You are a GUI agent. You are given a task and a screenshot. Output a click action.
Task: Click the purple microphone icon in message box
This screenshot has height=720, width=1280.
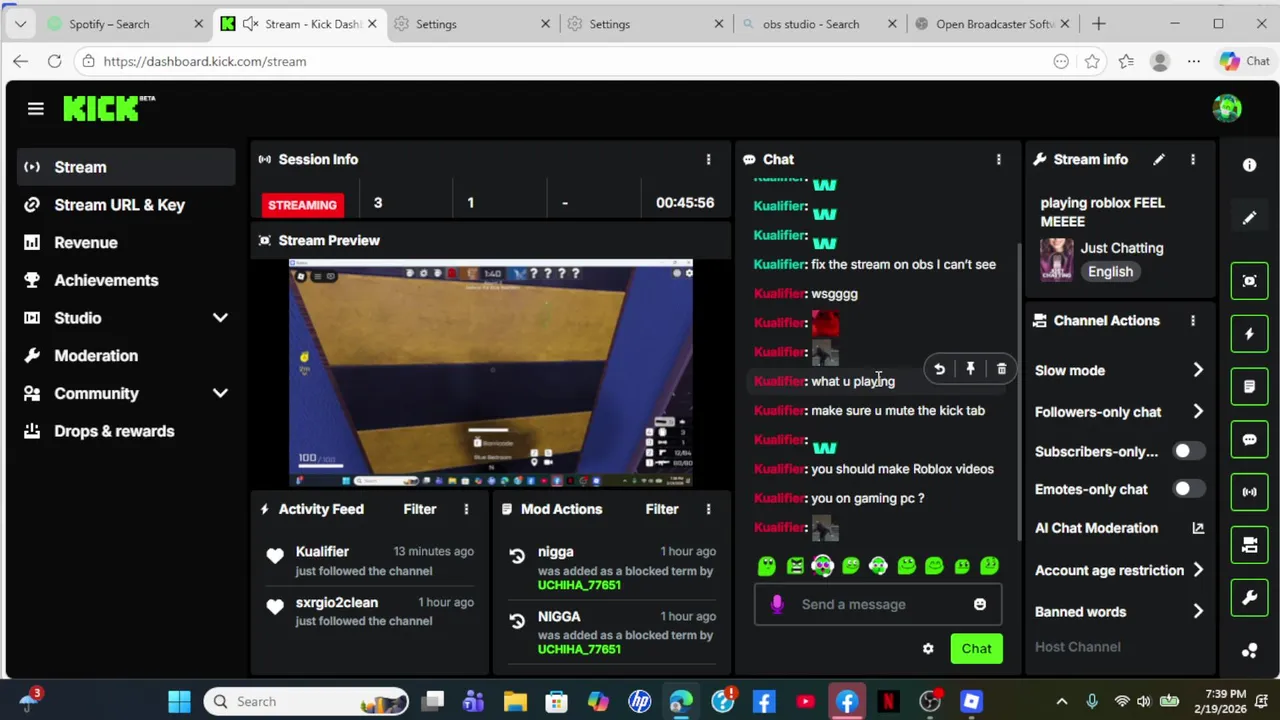point(777,604)
